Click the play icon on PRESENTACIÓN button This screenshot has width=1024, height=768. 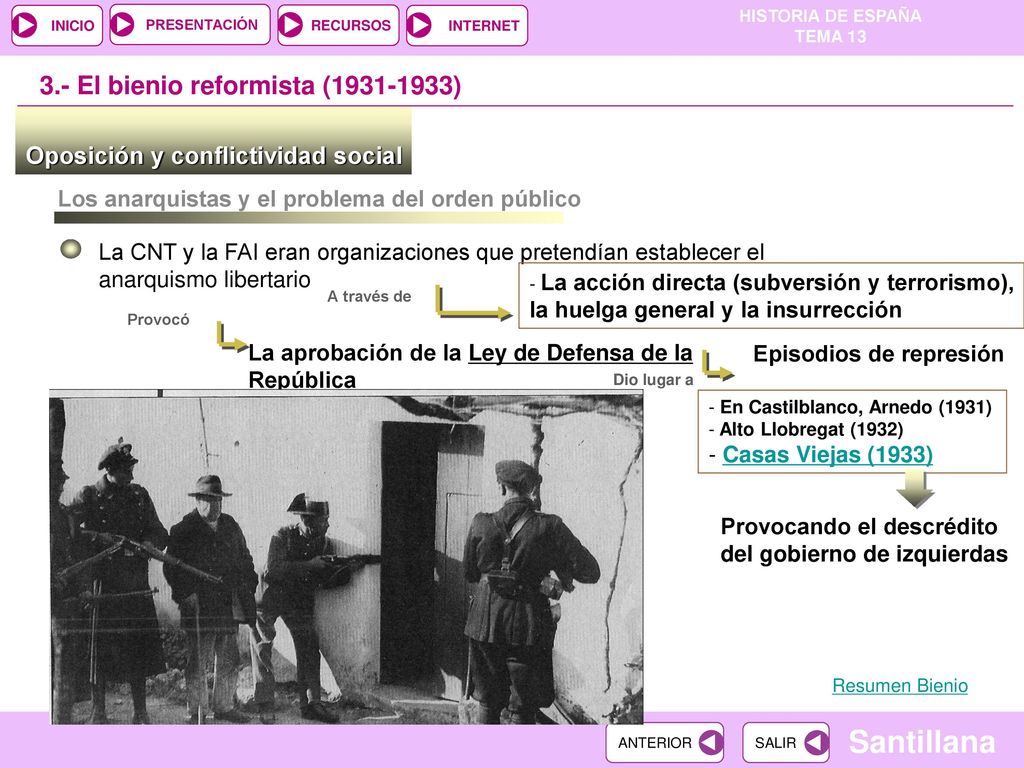click(122, 25)
